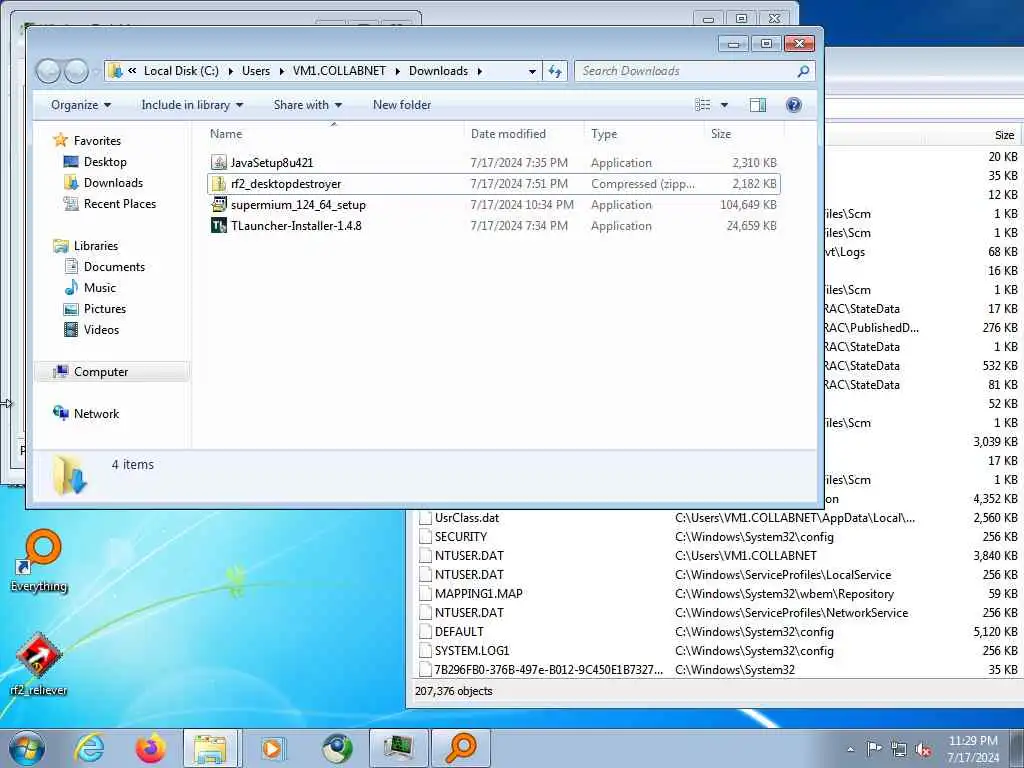Open Everything desktop shortcut
The width and height of the screenshot is (1024, 768).
(x=39, y=560)
